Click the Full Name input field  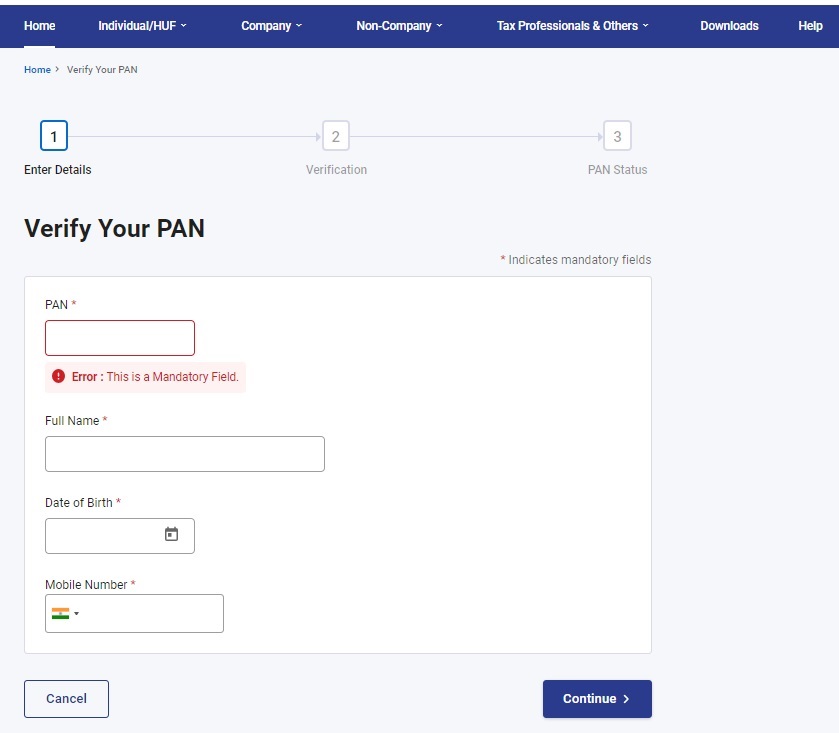(x=184, y=453)
